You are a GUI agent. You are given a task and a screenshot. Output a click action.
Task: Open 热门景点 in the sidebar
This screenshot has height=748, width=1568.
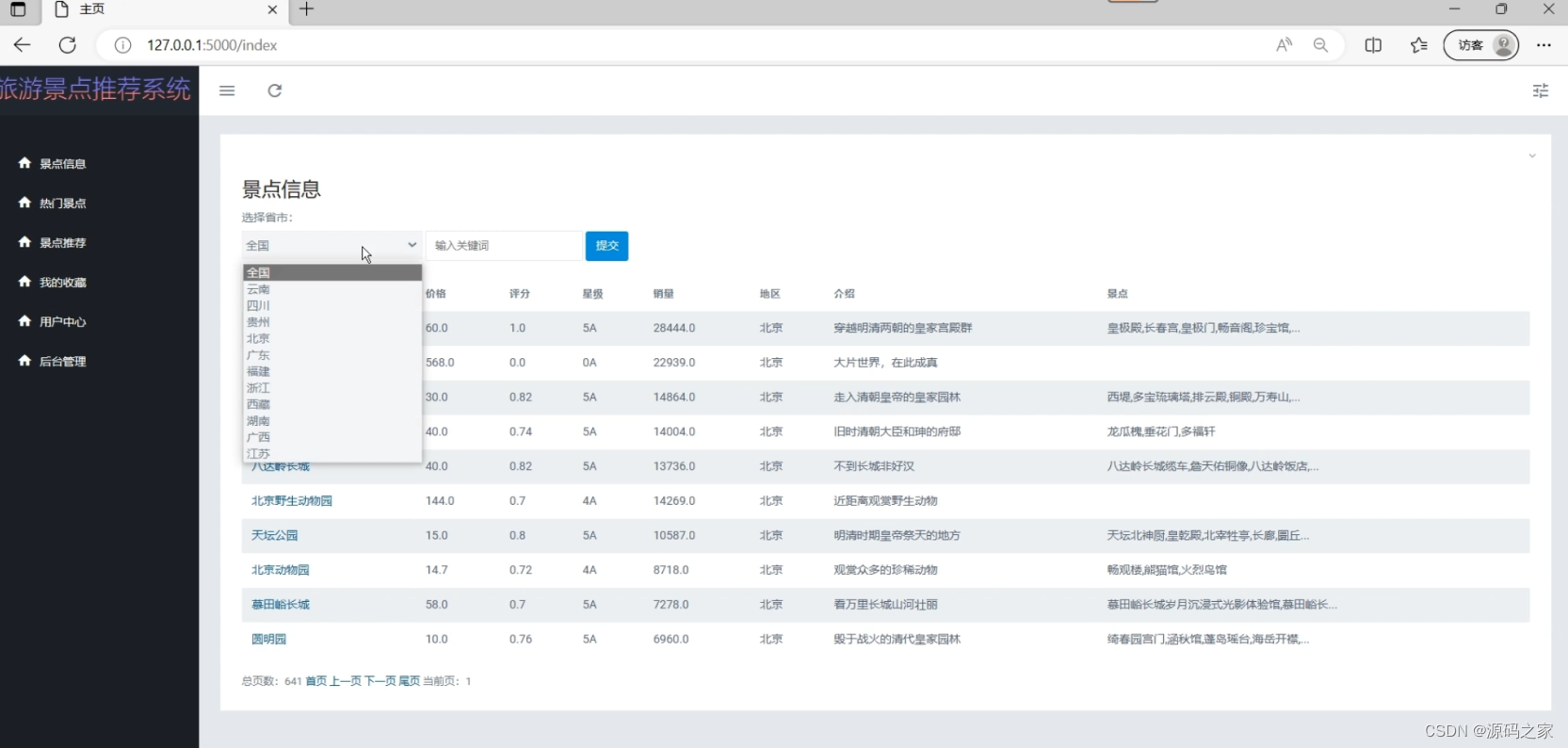point(62,203)
